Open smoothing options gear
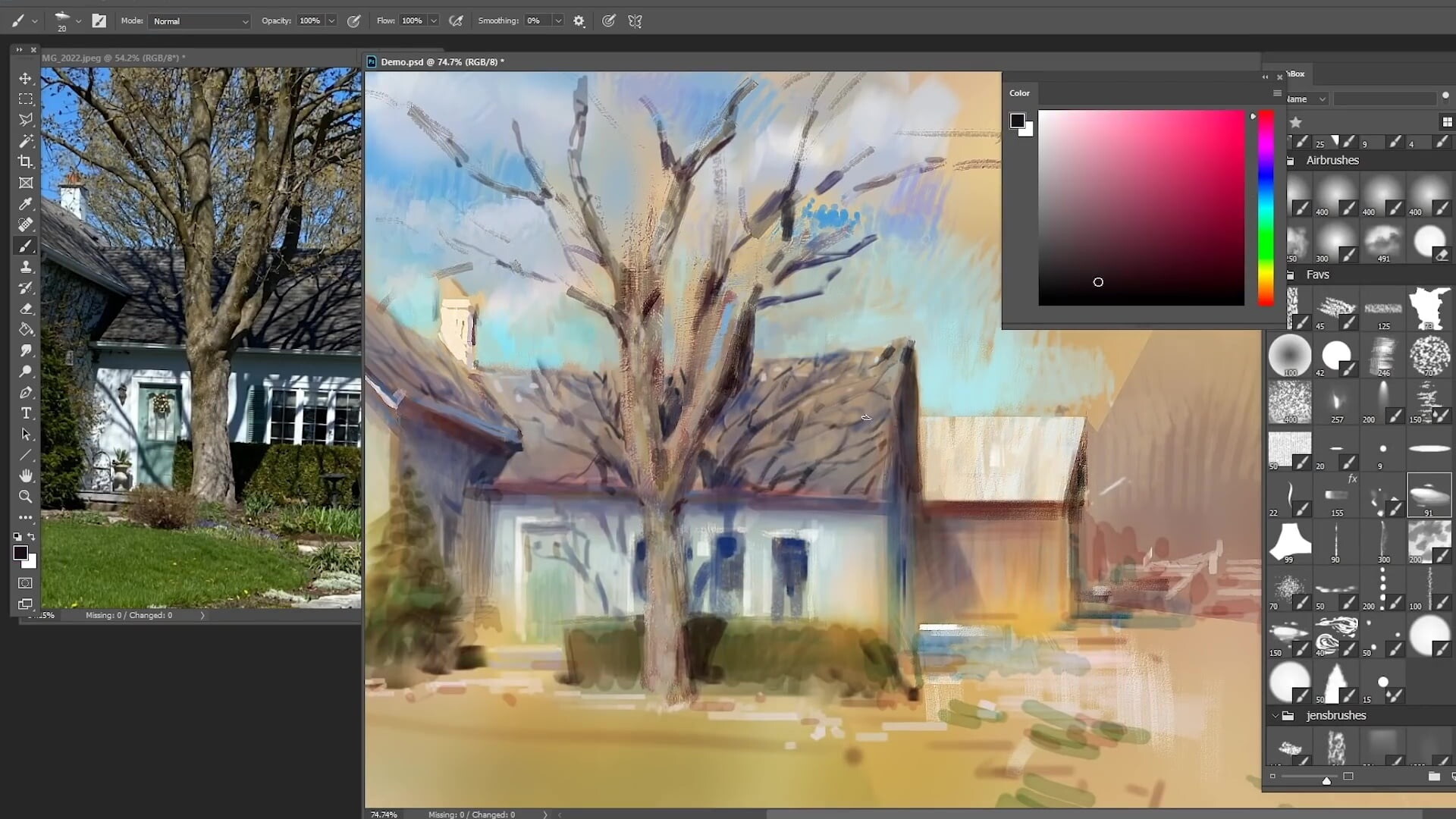Image resolution: width=1456 pixels, height=819 pixels. (579, 21)
